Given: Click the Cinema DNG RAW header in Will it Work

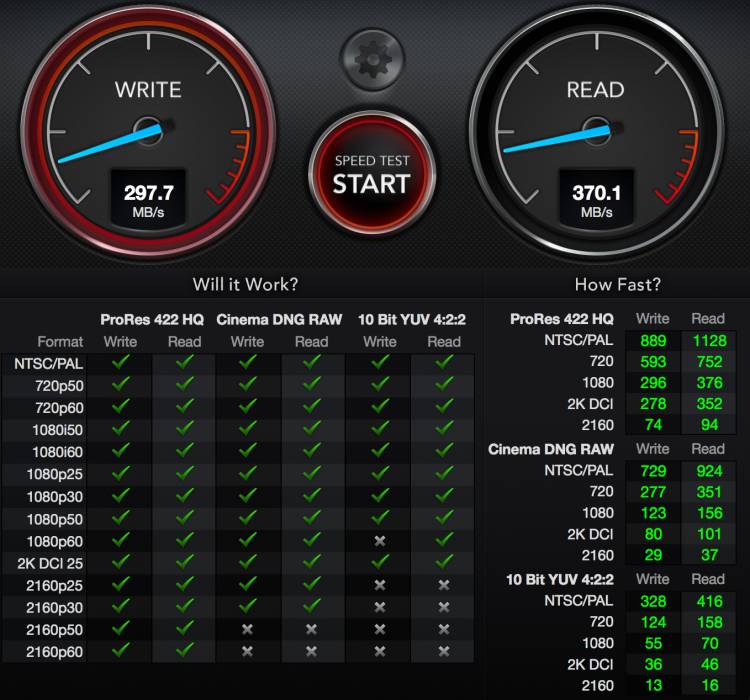Looking at the screenshot, I should [279, 319].
